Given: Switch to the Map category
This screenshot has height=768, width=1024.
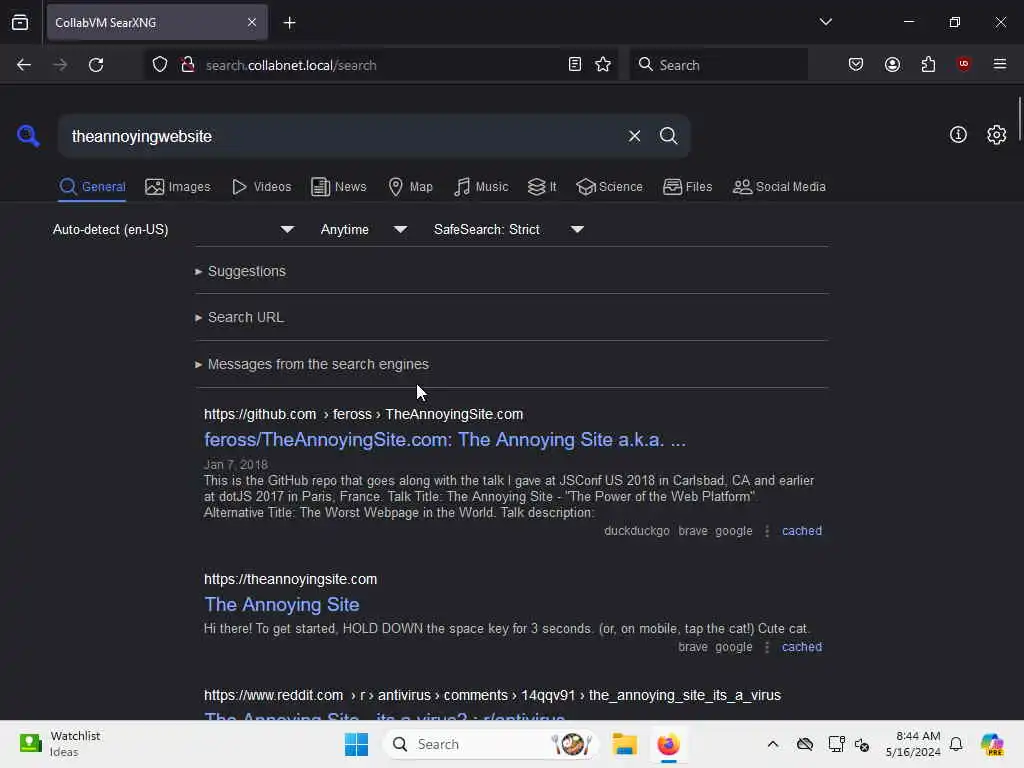Looking at the screenshot, I should pos(410,187).
